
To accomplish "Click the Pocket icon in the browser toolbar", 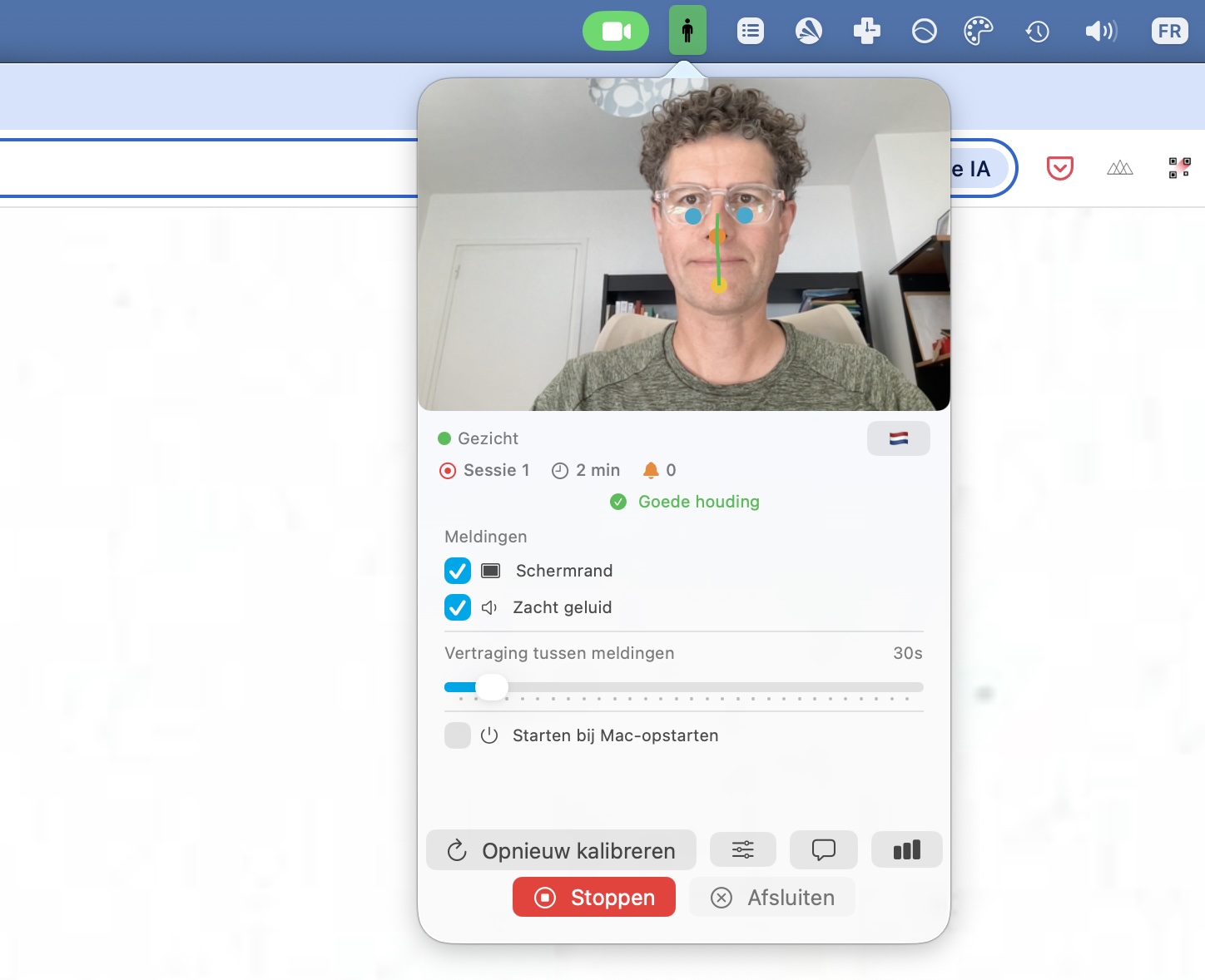I will pyautogui.click(x=1059, y=168).
